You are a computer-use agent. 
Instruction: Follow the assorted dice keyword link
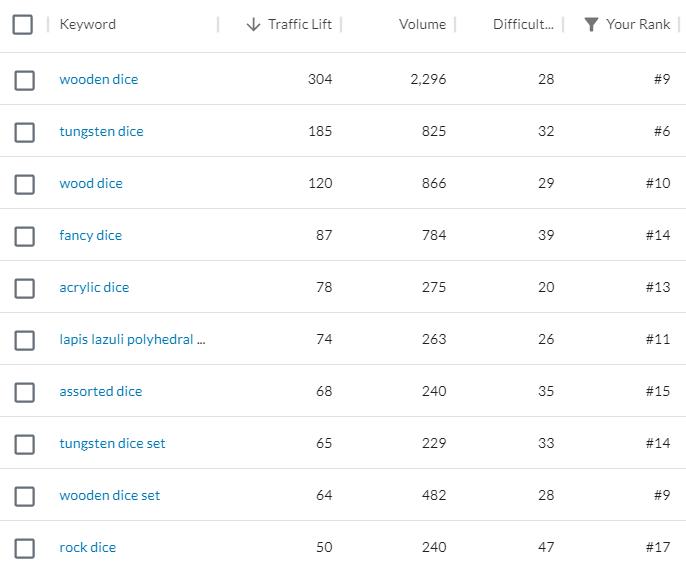[101, 391]
